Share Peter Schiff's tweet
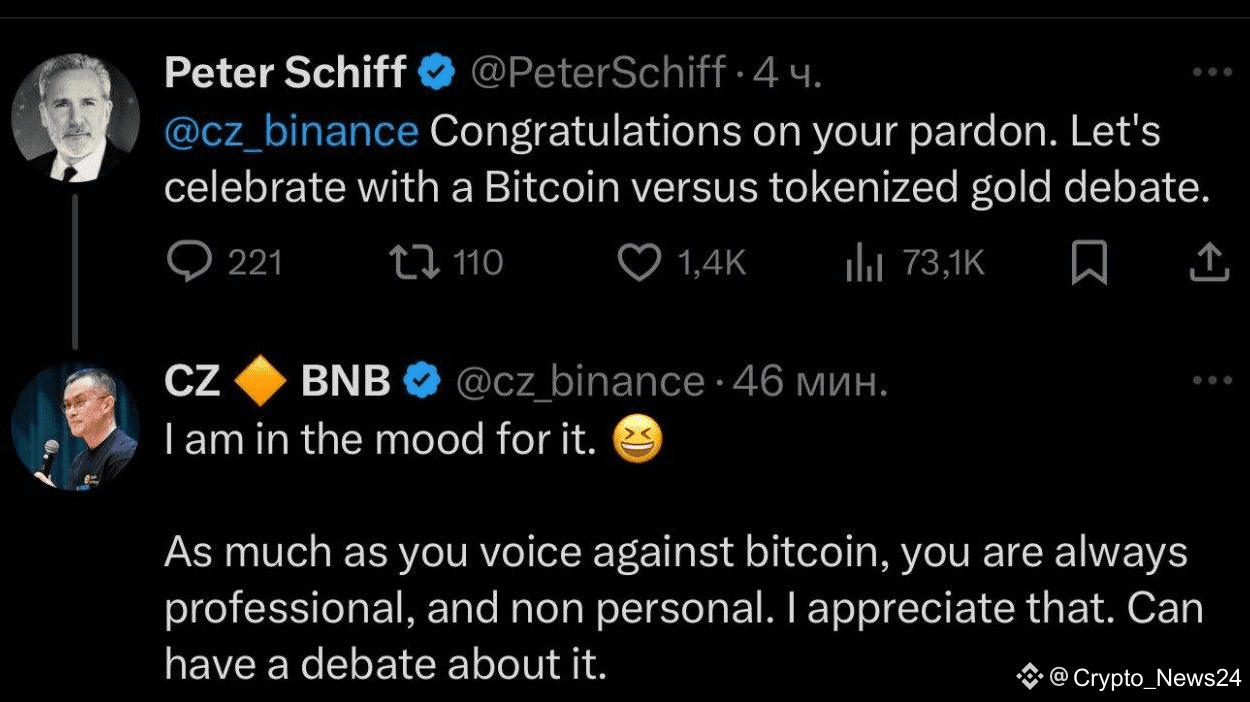This screenshot has height=702, width=1250. [1208, 263]
